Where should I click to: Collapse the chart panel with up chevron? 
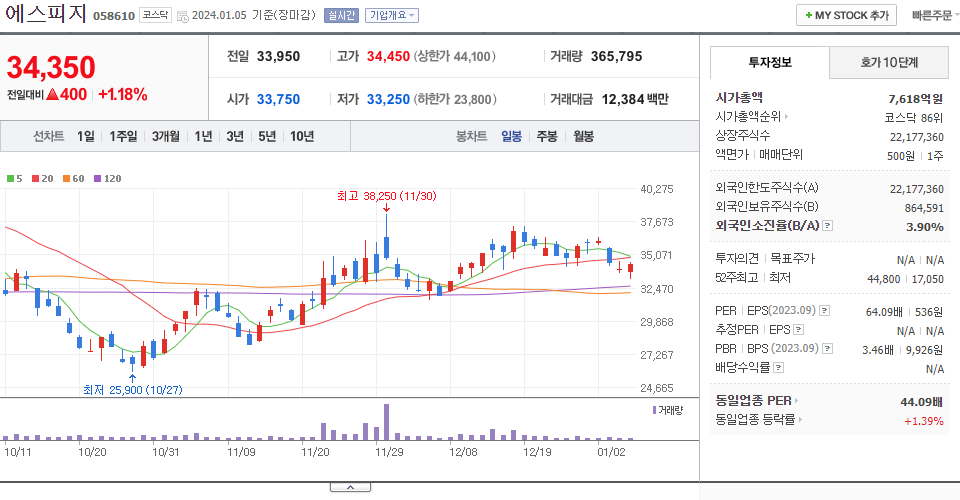(350, 487)
